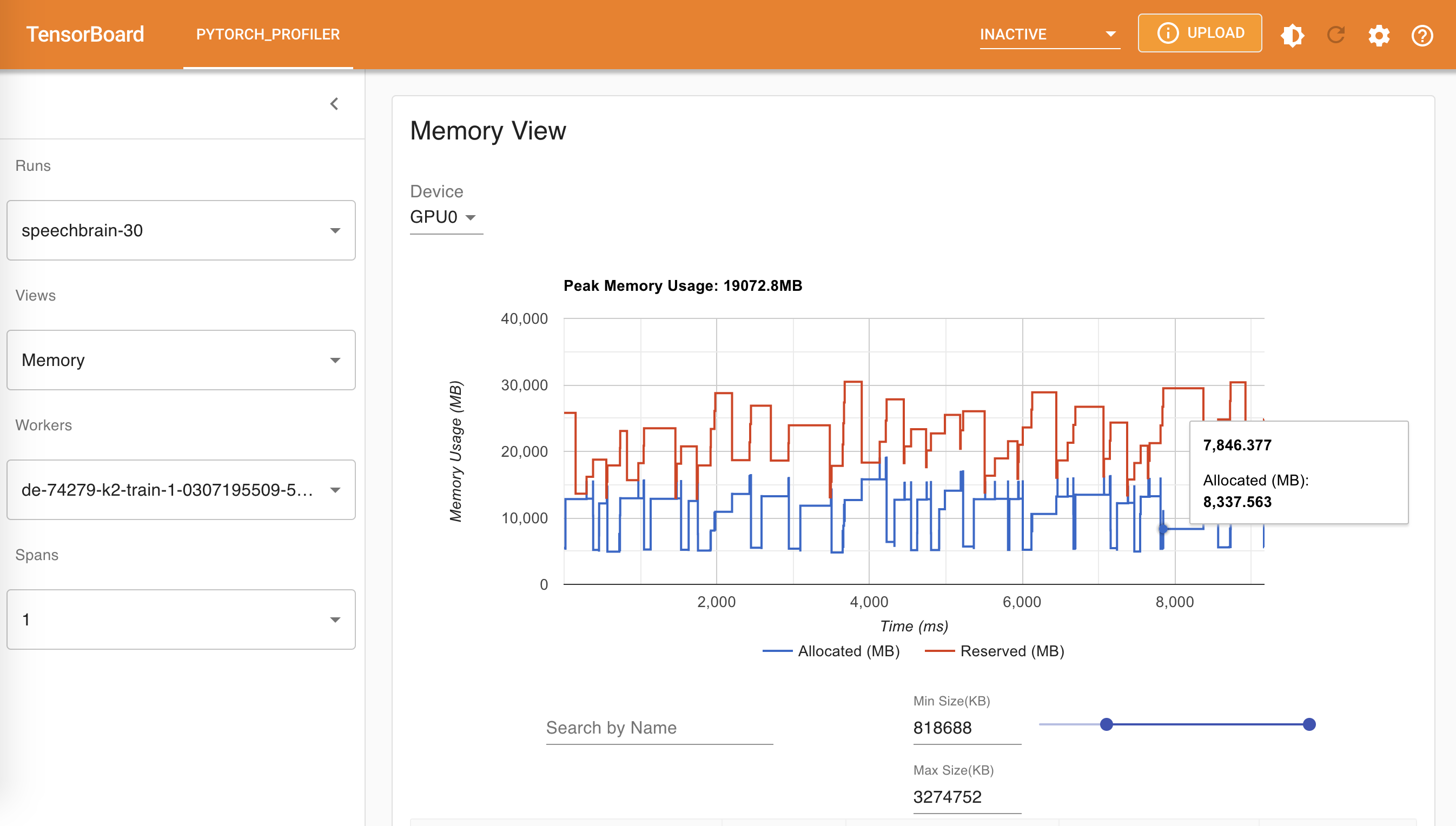Open the Spans dropdown showing 1
Viewport: 1456px width, 826px height.
click(x=181, y=619)
